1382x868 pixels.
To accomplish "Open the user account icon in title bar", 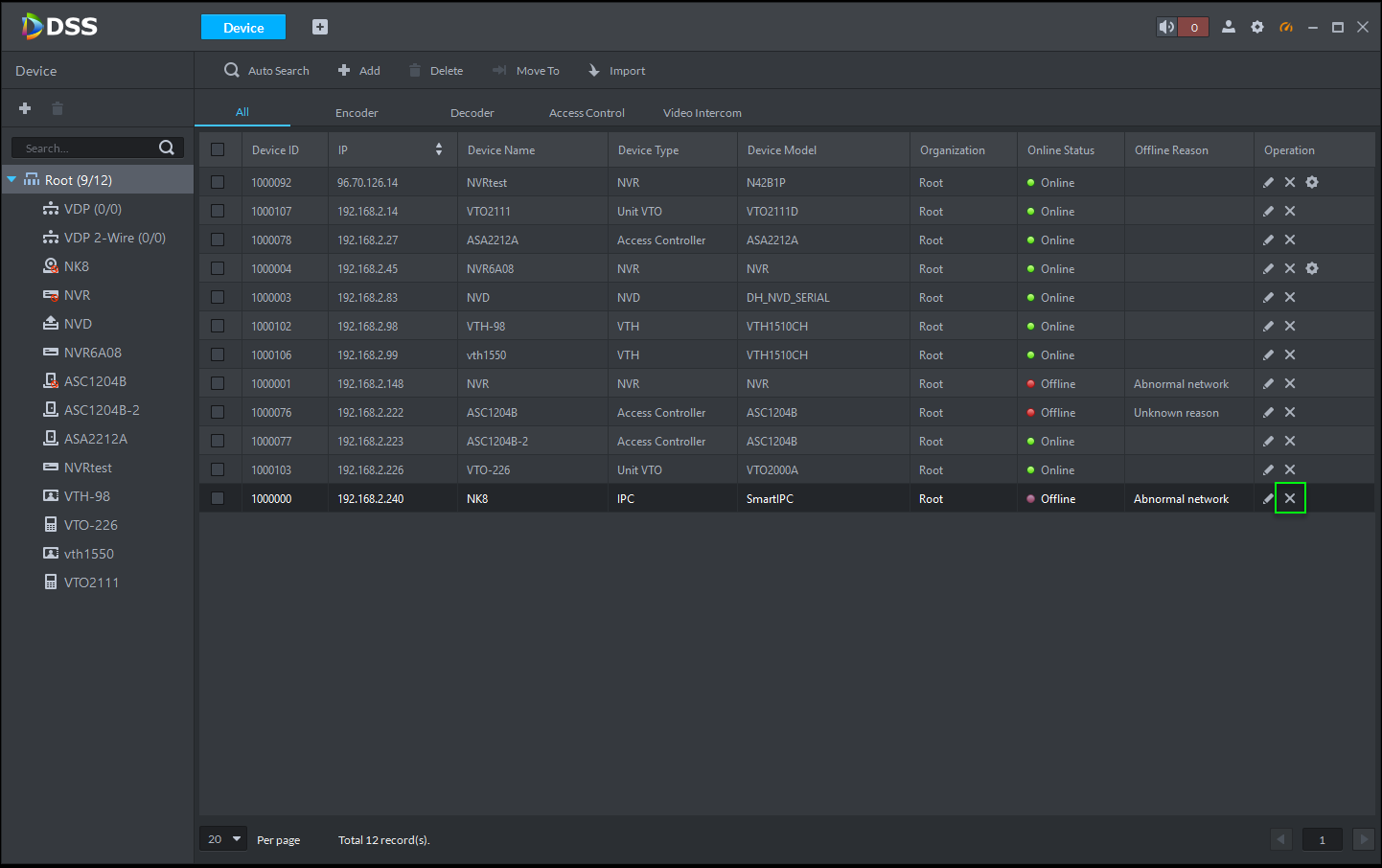I will (x=1228, y=27).
